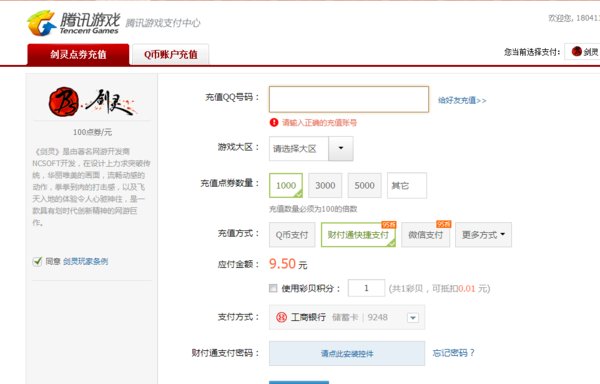
Task: Click the 请输入正确的充值账号 error message
Action: pos(319,122)
